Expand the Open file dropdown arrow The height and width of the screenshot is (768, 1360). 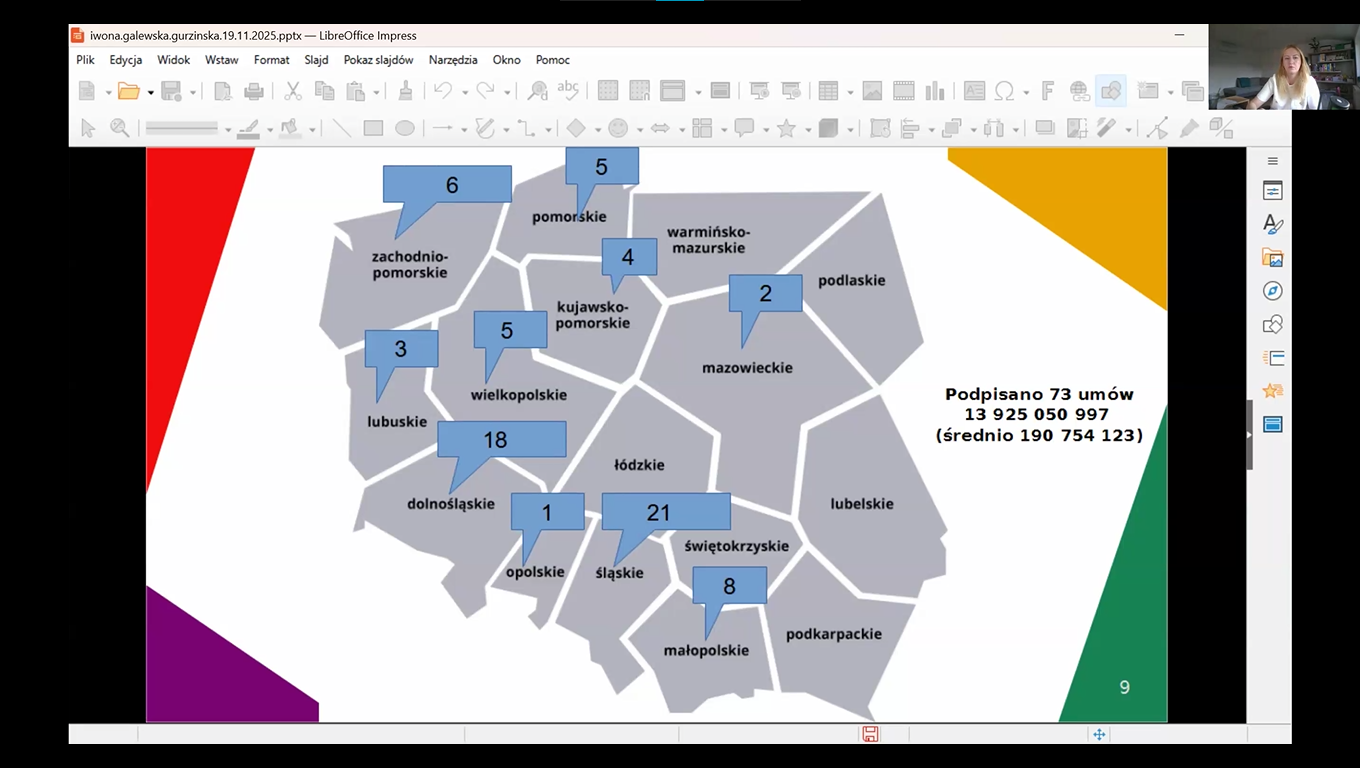coord(150,92)
